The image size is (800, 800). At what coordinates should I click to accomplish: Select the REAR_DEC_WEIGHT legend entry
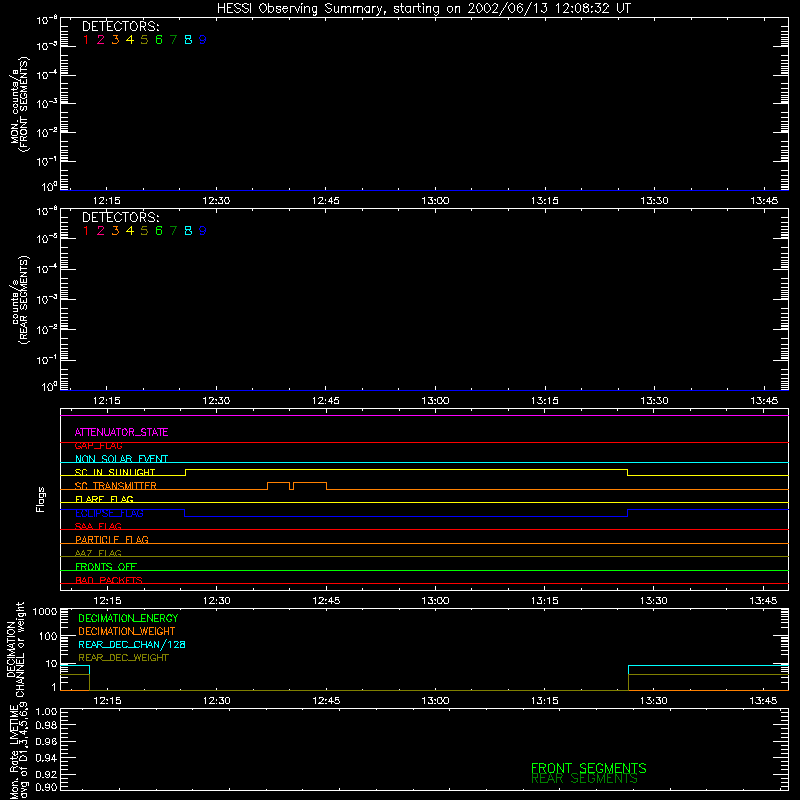[x=123, y=658]
